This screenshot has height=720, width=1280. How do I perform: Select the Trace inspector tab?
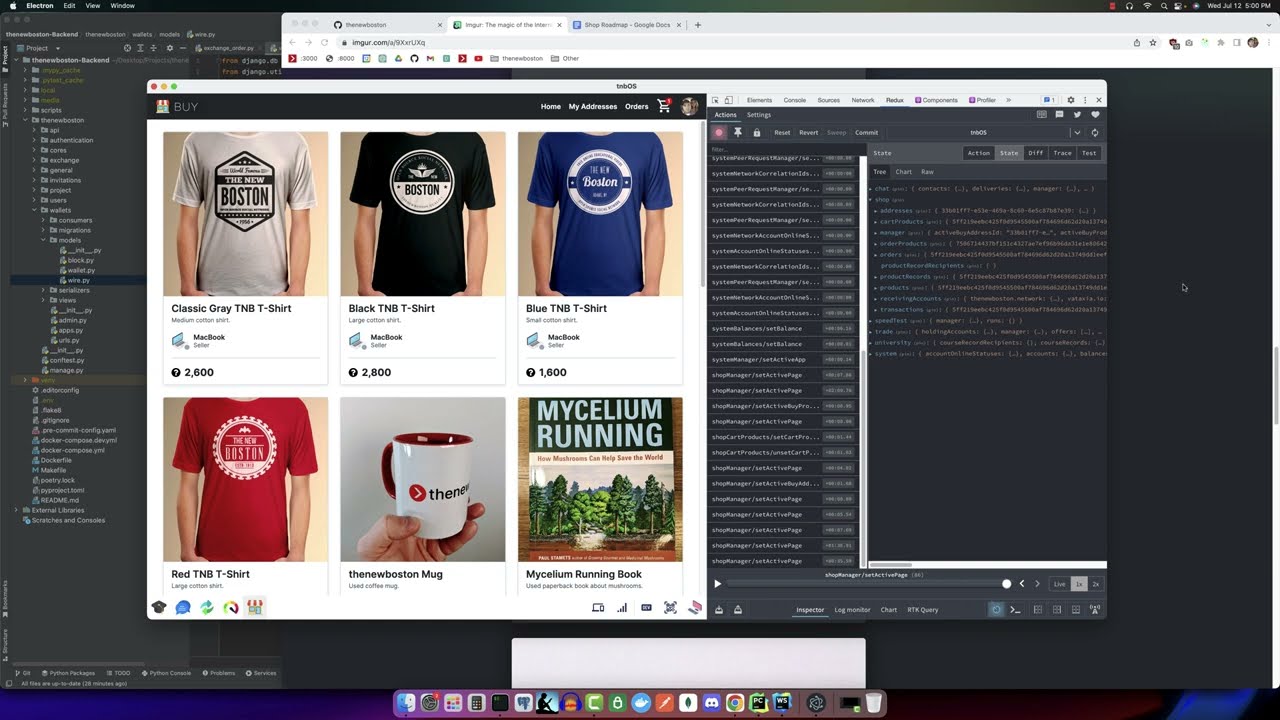tap(1062, 153)
